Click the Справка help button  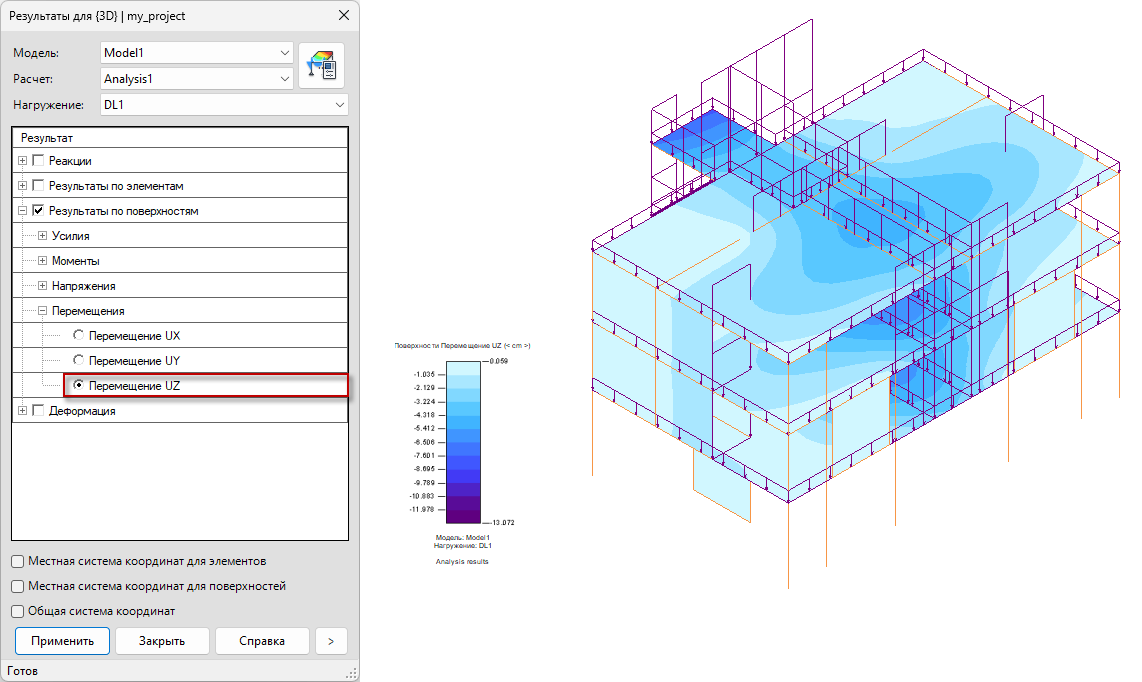[x=262, y=641]
